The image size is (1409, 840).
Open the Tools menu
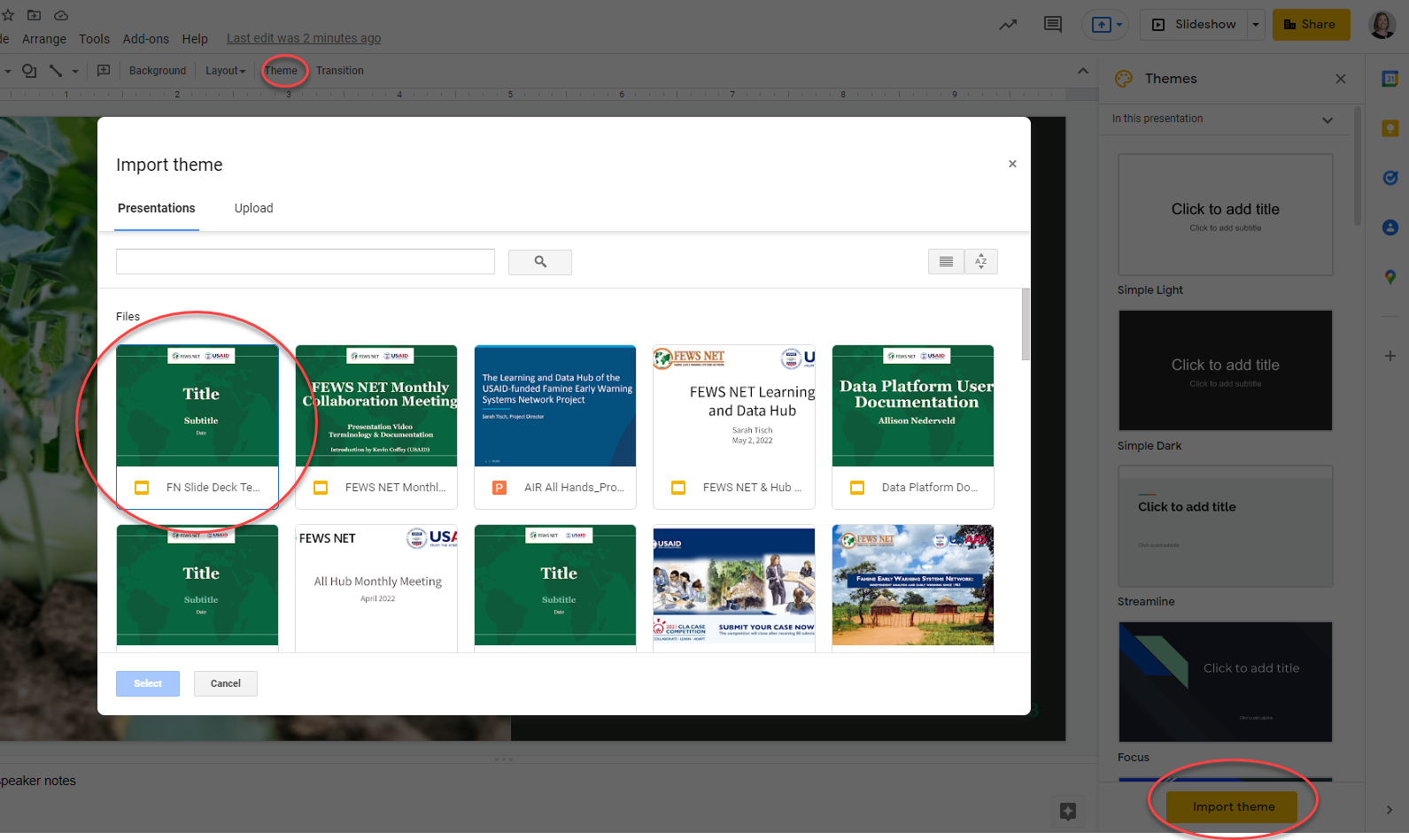[94, 39]
